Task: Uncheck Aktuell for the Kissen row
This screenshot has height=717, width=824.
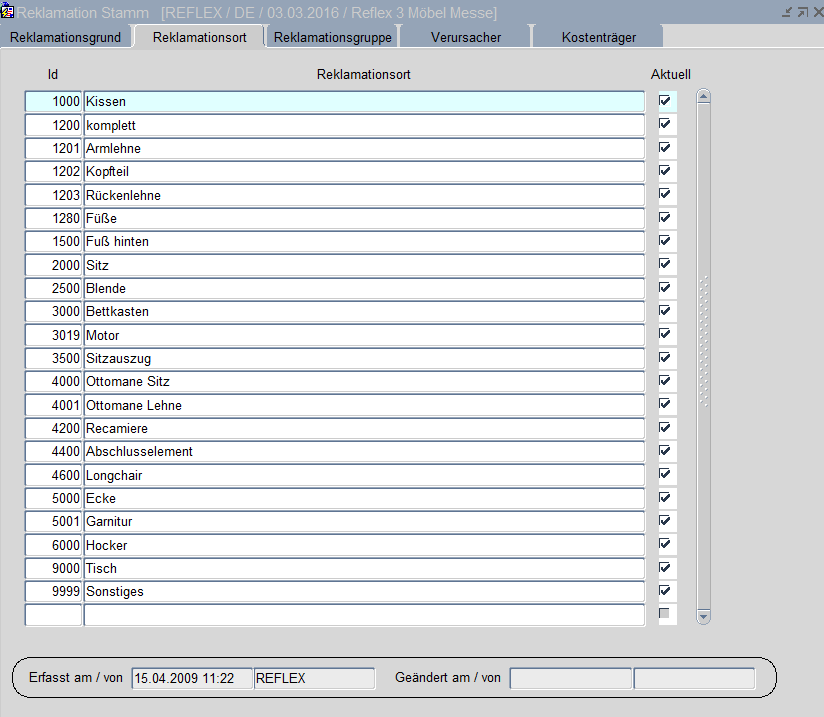Action: click(665, 101)
